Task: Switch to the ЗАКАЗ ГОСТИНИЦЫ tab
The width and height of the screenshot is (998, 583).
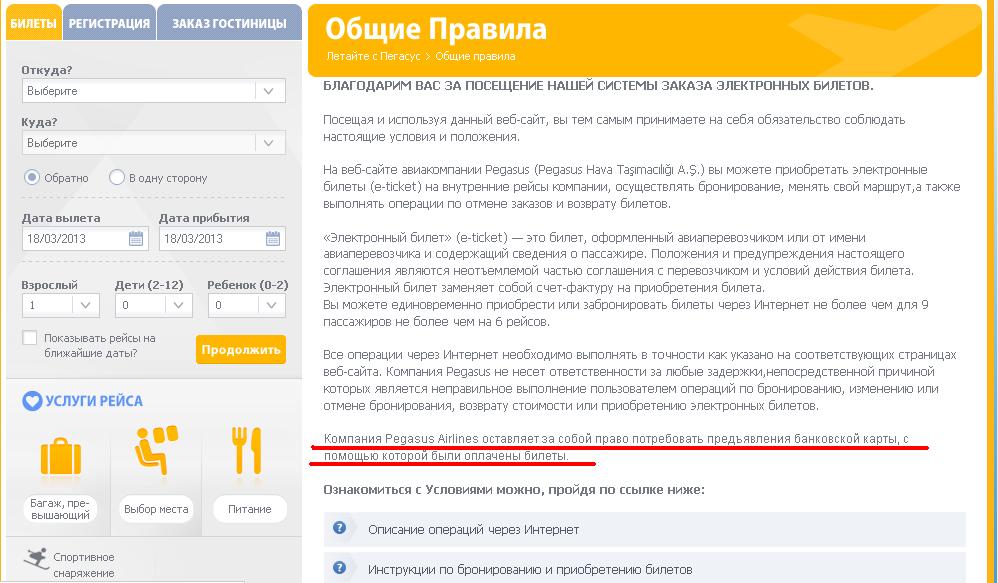Action: (x=229, y=23)
